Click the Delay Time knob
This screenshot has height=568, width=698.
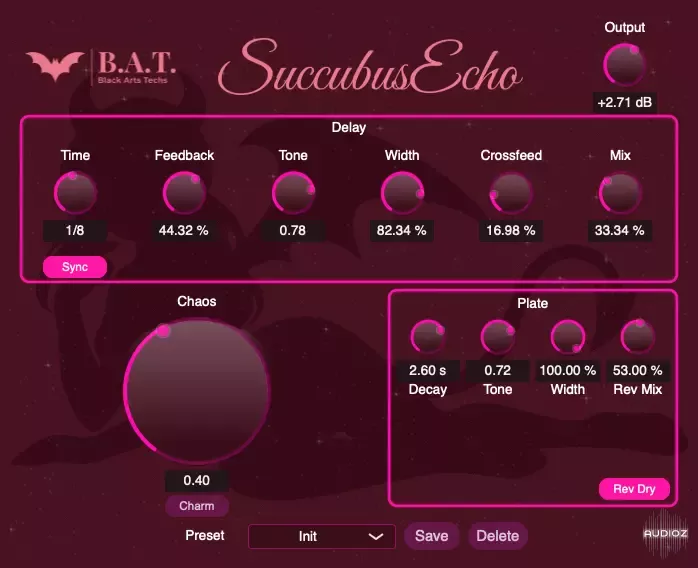tap(75, 193)
